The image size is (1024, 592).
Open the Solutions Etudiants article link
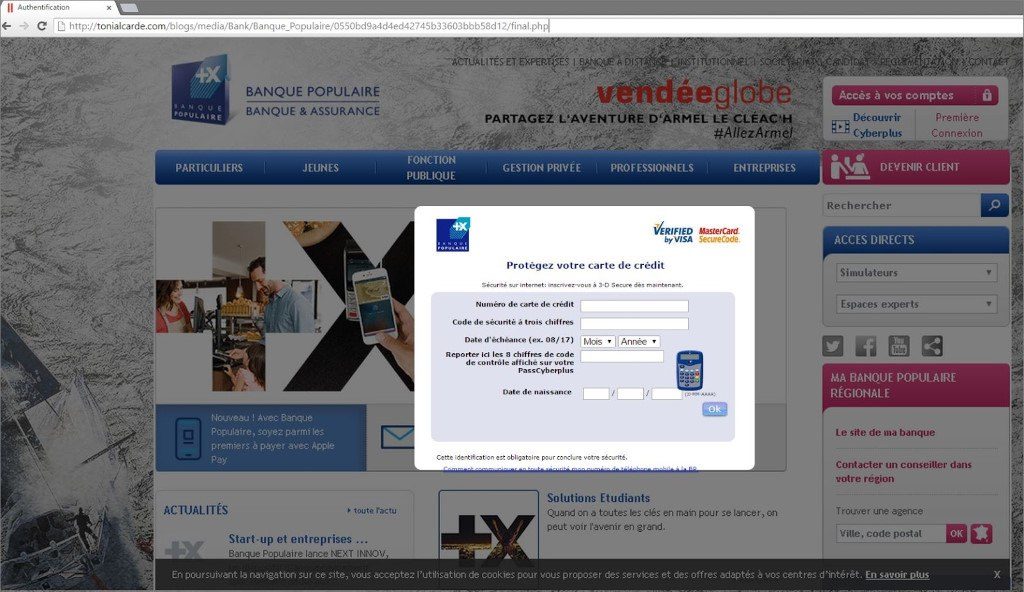coord(598,498)
